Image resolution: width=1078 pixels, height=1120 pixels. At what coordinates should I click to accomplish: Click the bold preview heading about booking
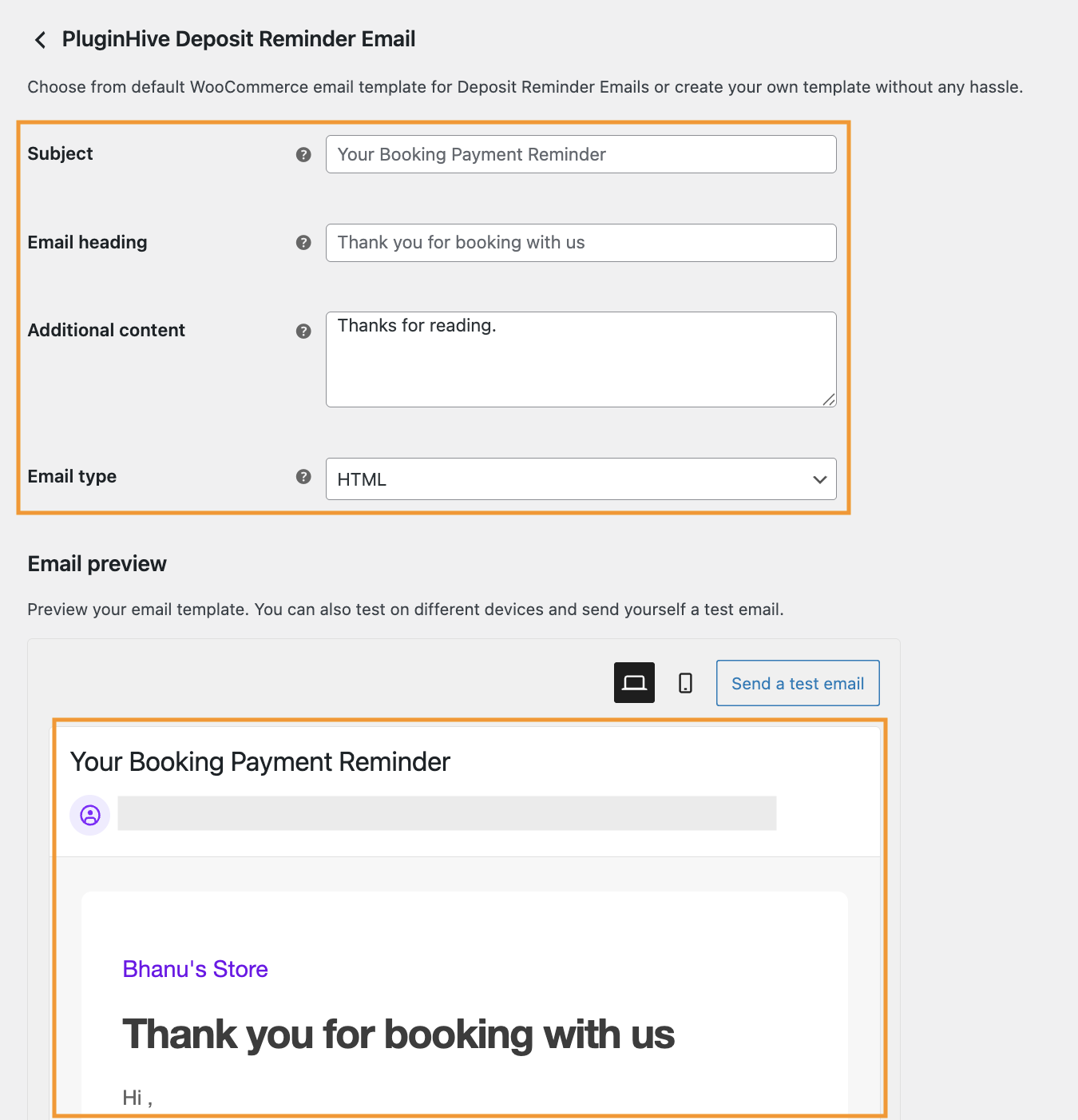coord(398,1035)
